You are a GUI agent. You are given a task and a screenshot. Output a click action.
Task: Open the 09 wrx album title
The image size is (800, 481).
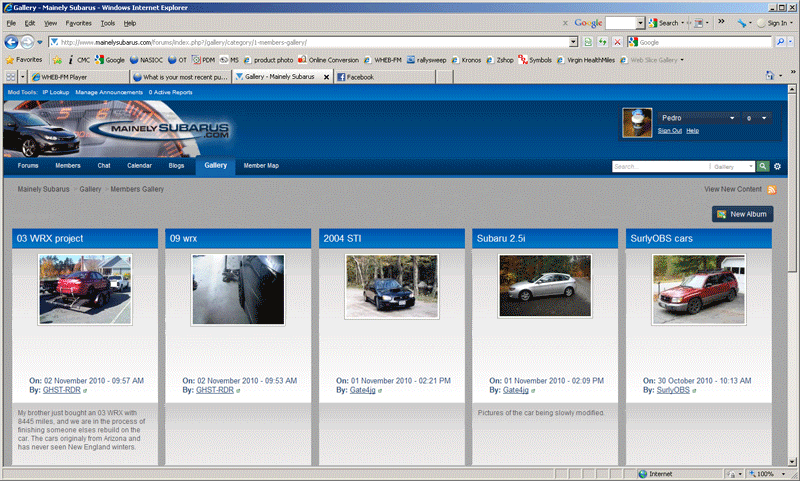click(183, 239)
